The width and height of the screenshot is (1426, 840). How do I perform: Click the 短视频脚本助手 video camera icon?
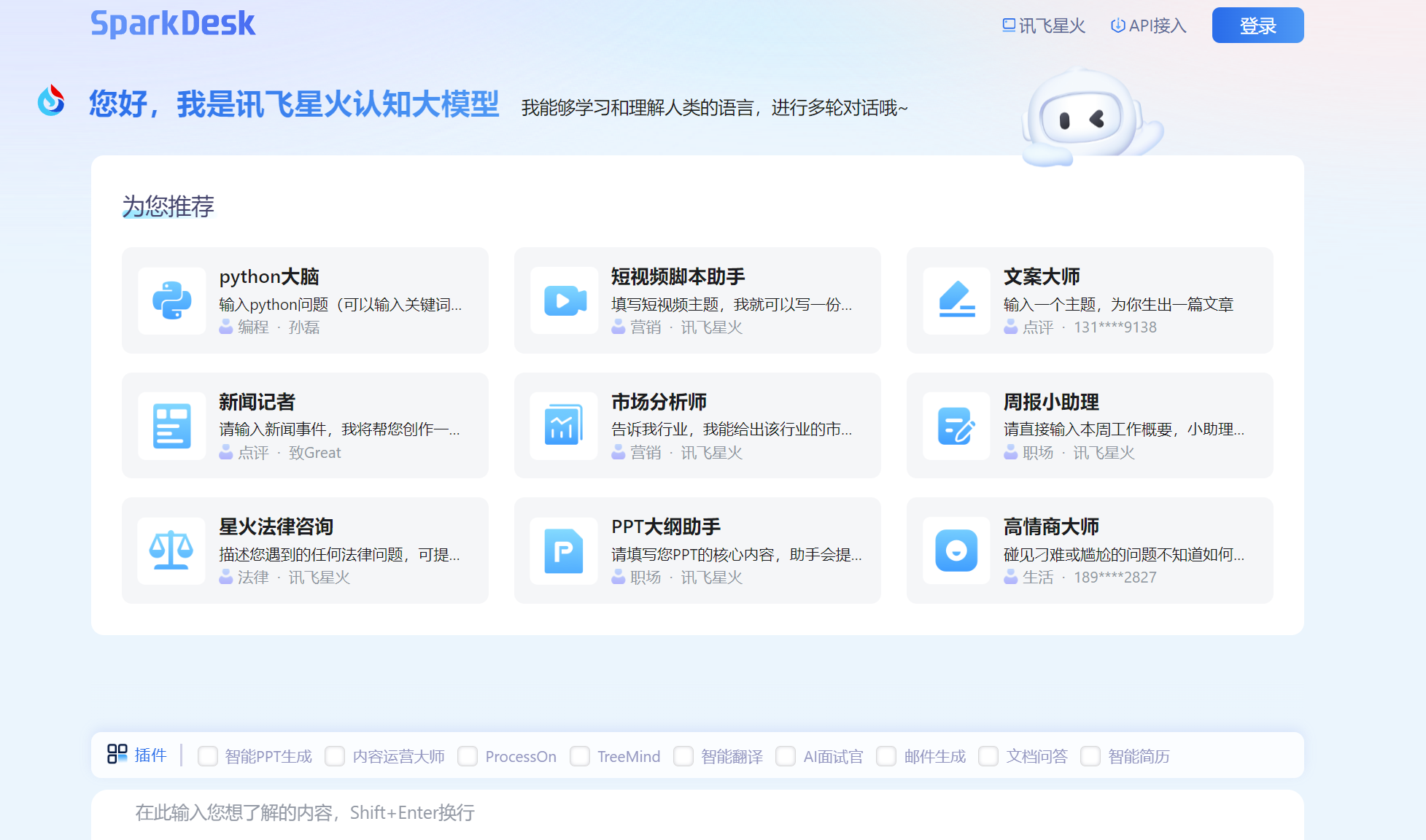(x=564, y=300)
